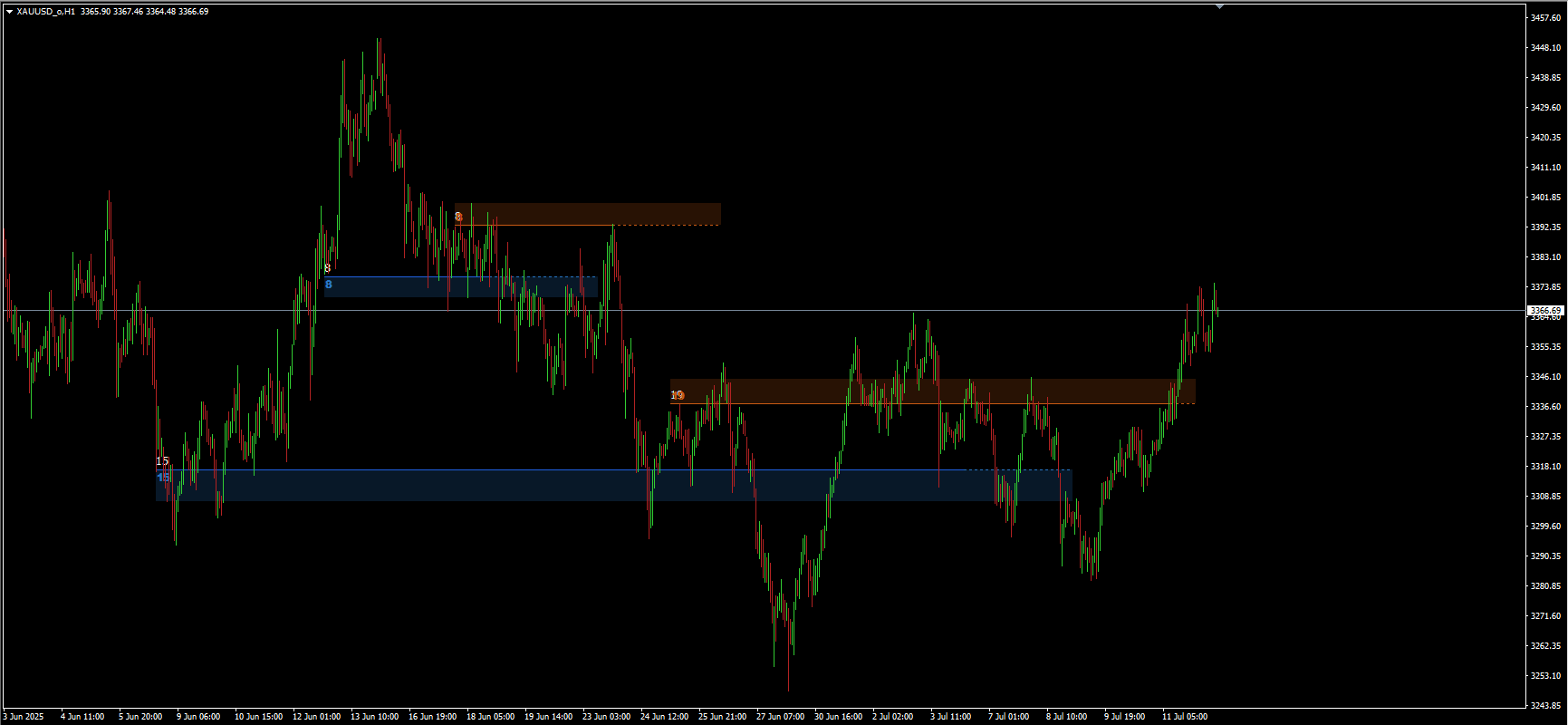Click the 3457.60 price on the scale
Screen dimensions: 1568x725
pos(1545,18)
